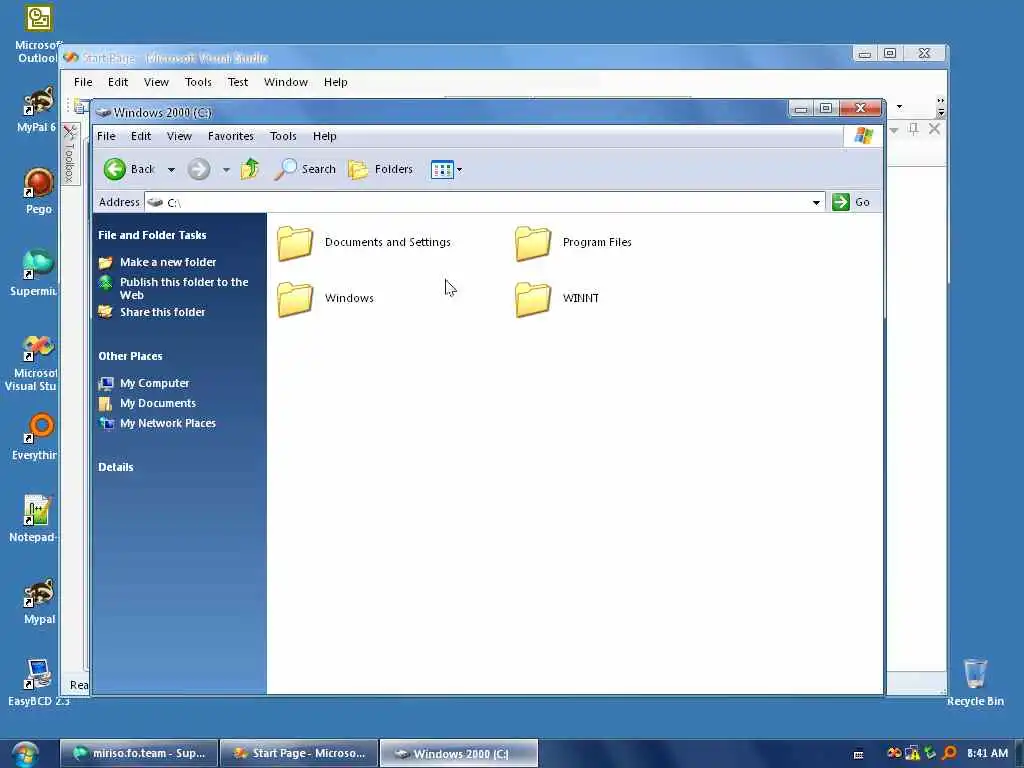Viewport: 1024px width, 768px height.
Task: Select the Program Files folder icon
Action: (x=533, y=243)
